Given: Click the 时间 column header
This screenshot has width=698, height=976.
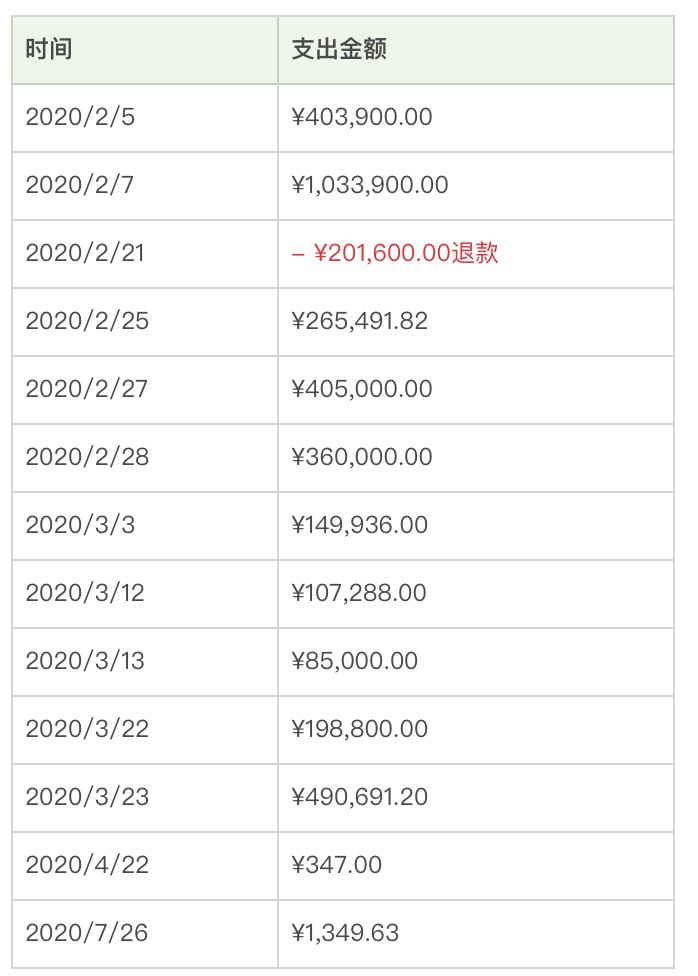Looking at the screenshot, I should coord(49,49).
